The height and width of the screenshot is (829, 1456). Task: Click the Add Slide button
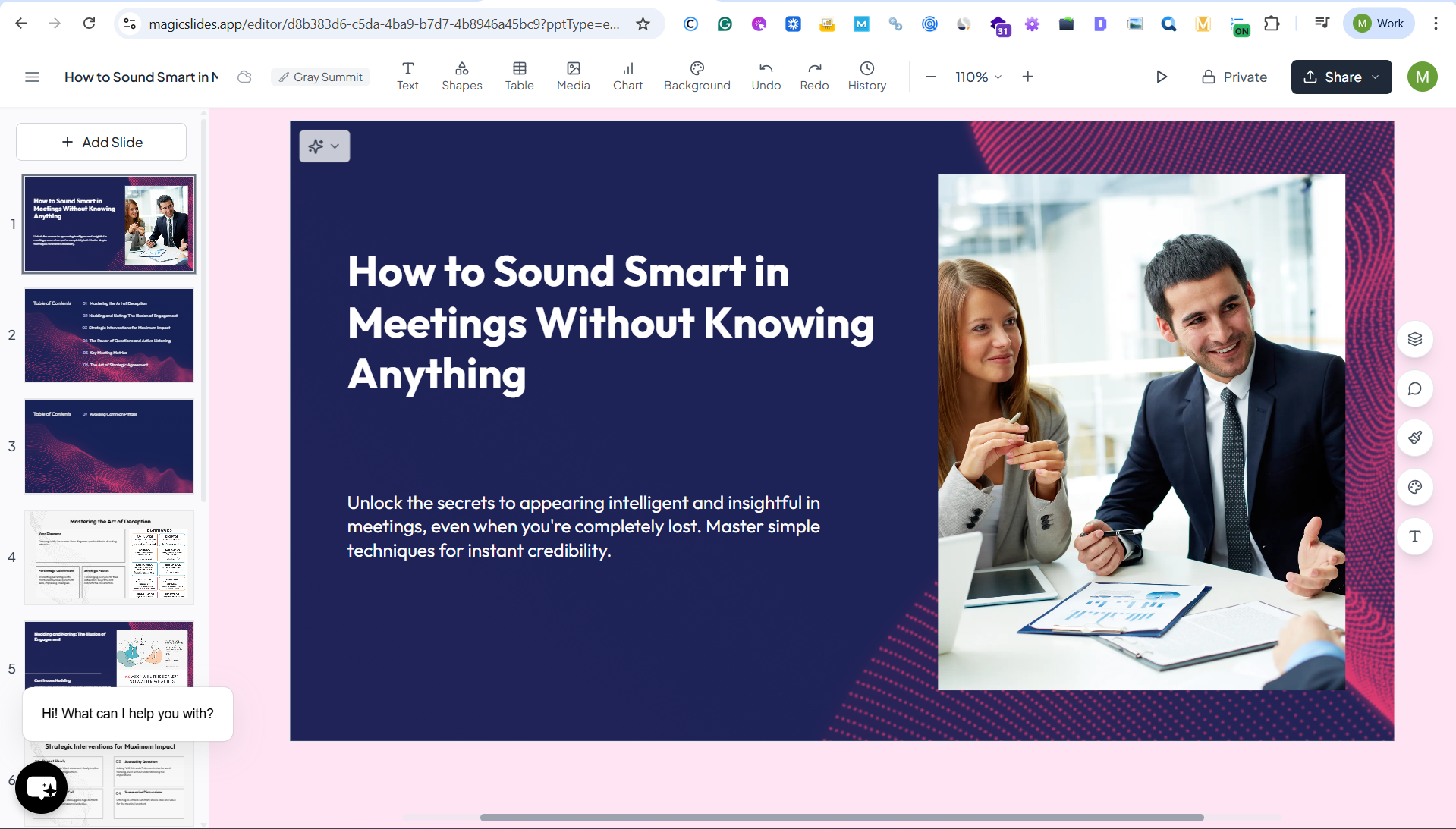[x=102, y=143]
